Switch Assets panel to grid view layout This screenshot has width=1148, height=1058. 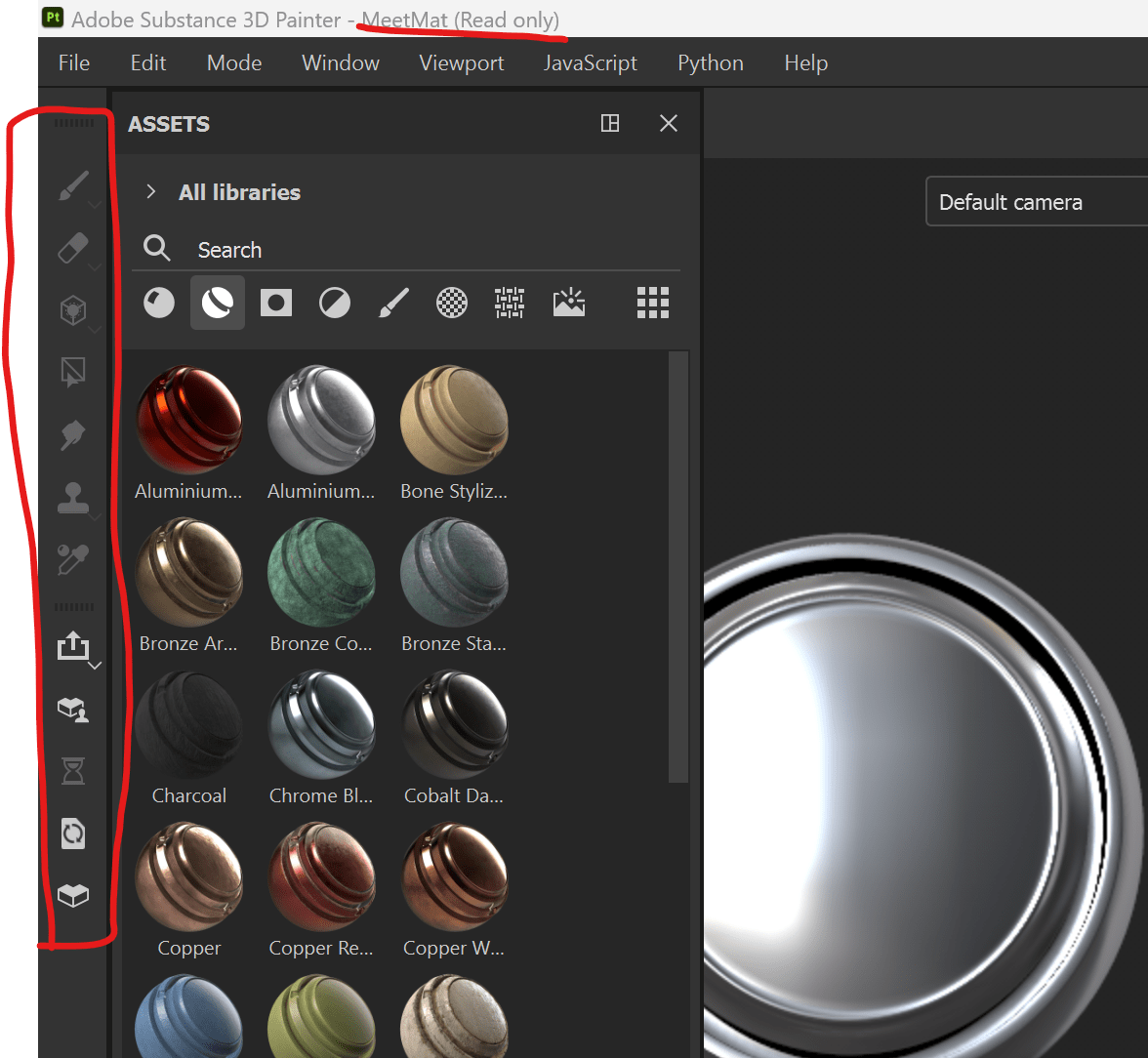[x=652, y=303]
